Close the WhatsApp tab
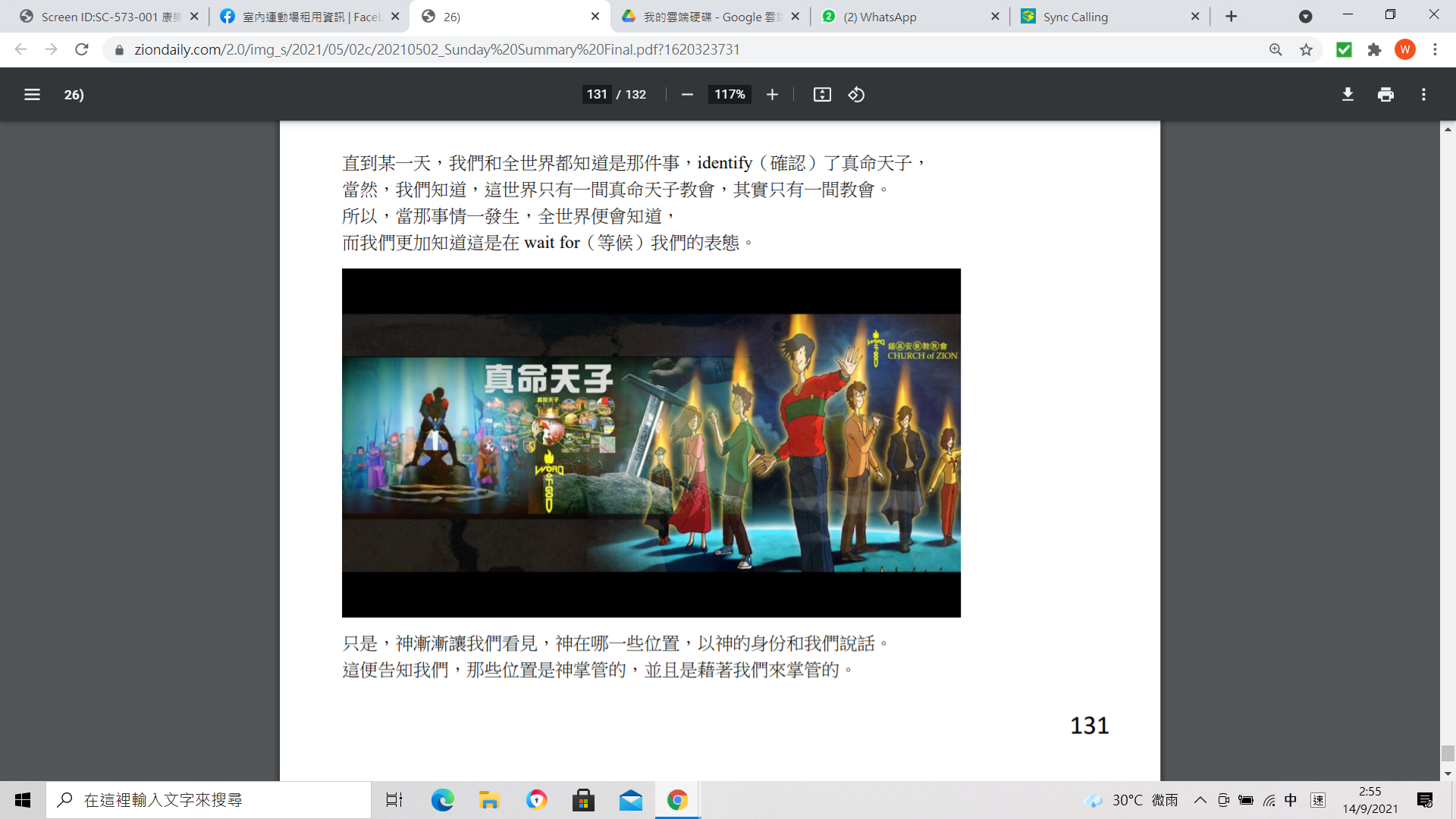The height and width of the screenshot is (819, 1456). pyautogui.click(x=995, y=17)
